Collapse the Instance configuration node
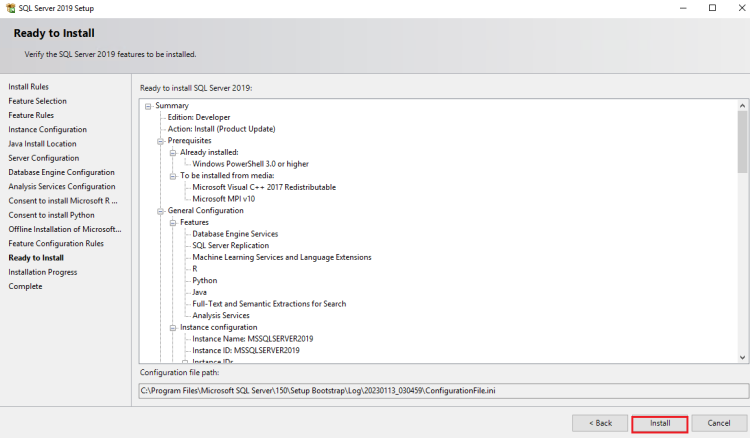The width and height of the screenshot is (750, 438). tap(173, 328)
